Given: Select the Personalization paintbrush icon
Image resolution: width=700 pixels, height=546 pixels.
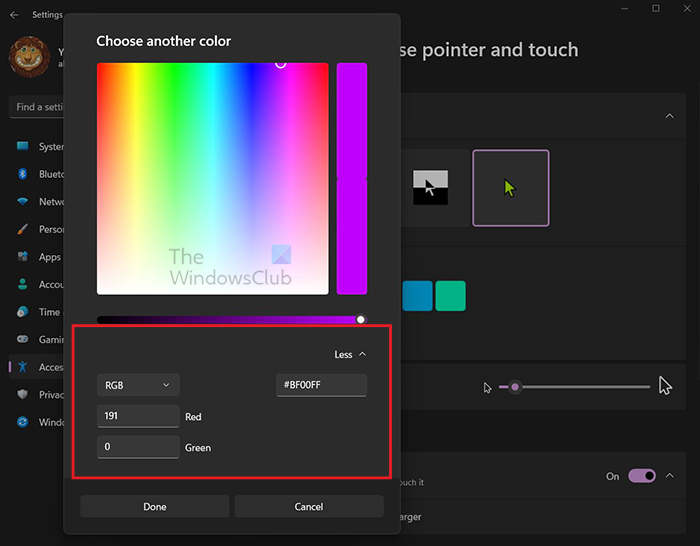Looking at the screenshot, I should 23,229.
